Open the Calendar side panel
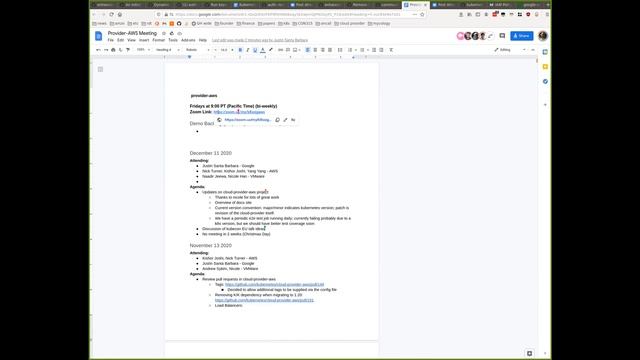 tap(545, 52)
